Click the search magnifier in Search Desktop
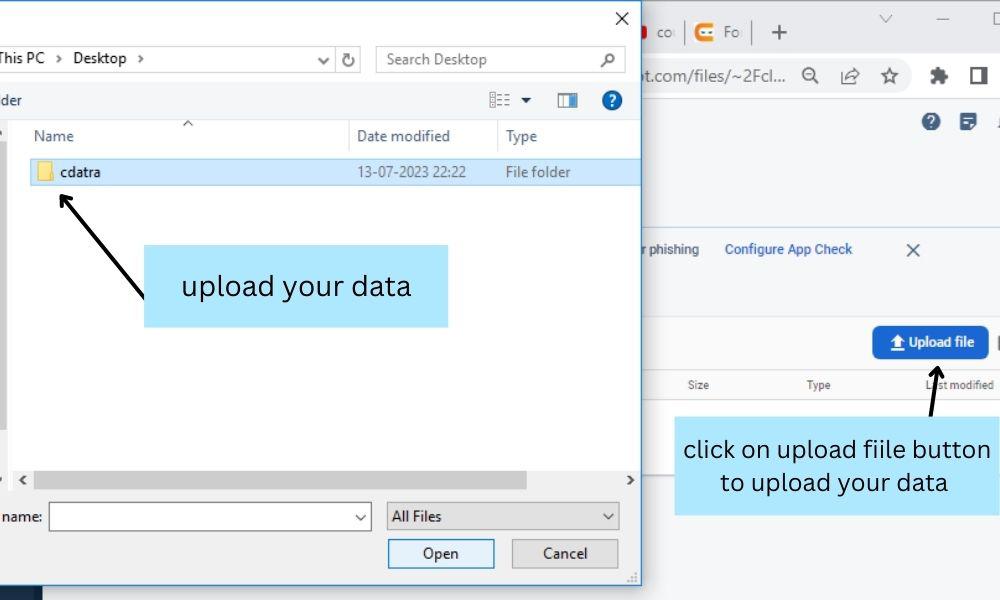Image resolution: width=1000 pixels, height=600 pixels. coord(608,60)
